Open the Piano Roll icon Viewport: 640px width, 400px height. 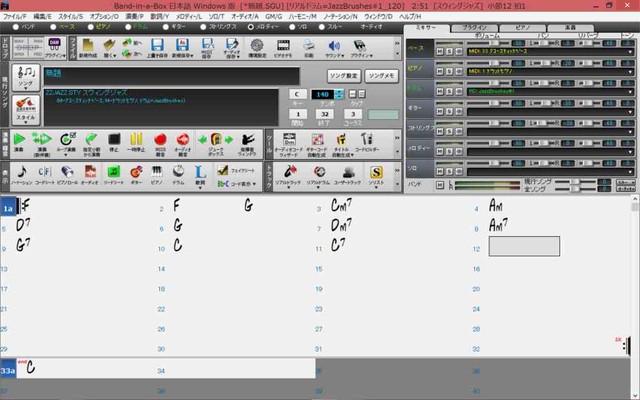[67, 172]
